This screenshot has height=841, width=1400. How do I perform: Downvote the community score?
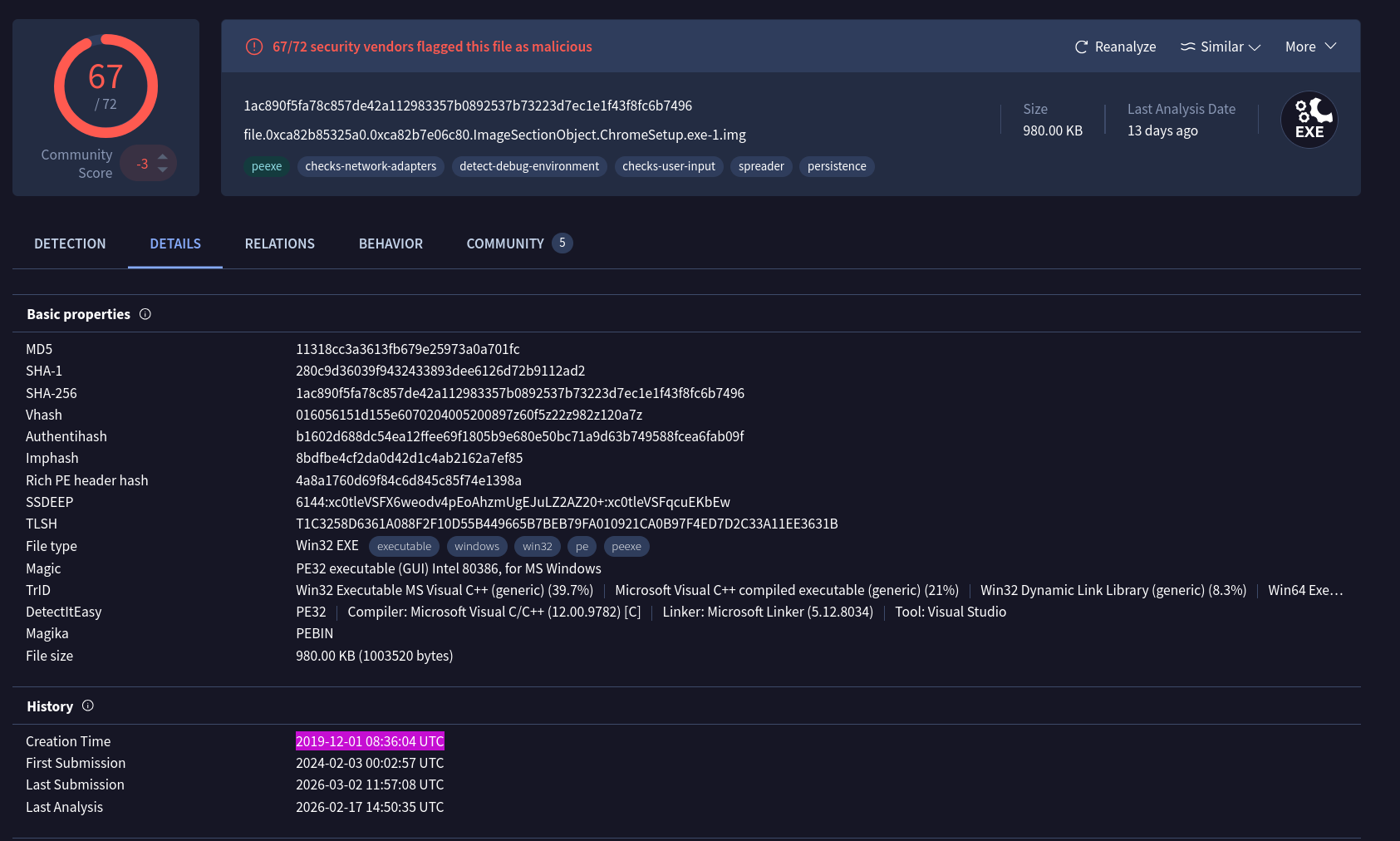[163, 170]
